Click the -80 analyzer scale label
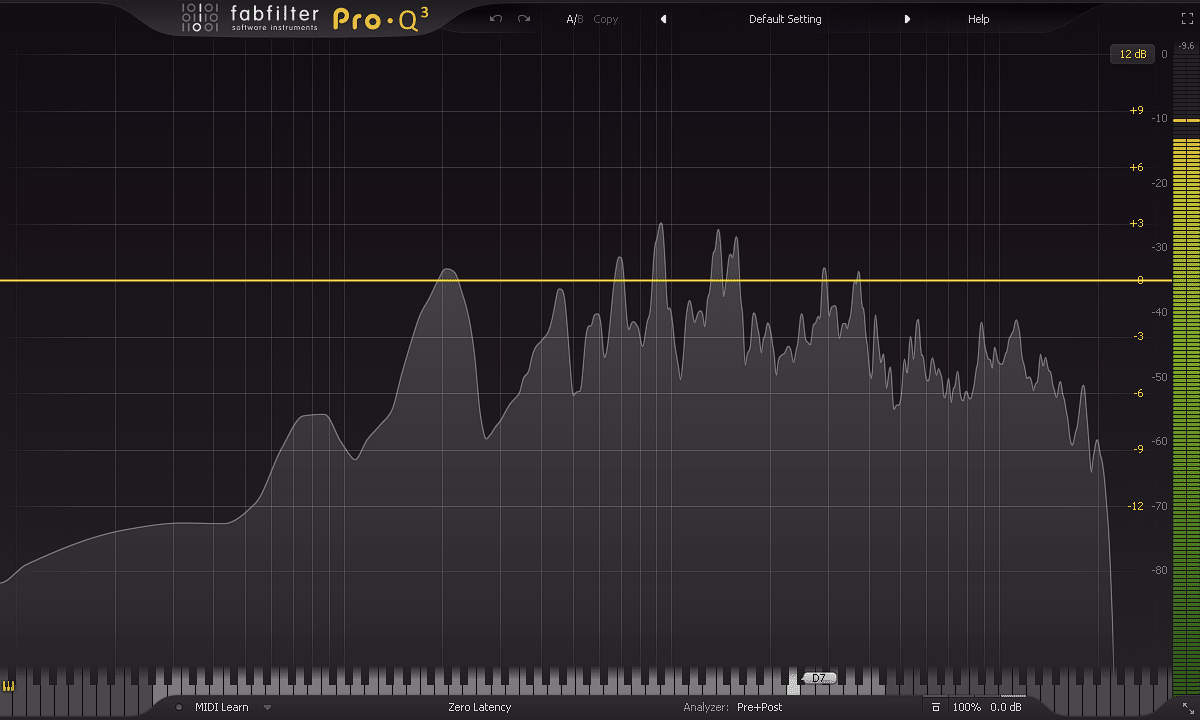 pos(1159,571)
